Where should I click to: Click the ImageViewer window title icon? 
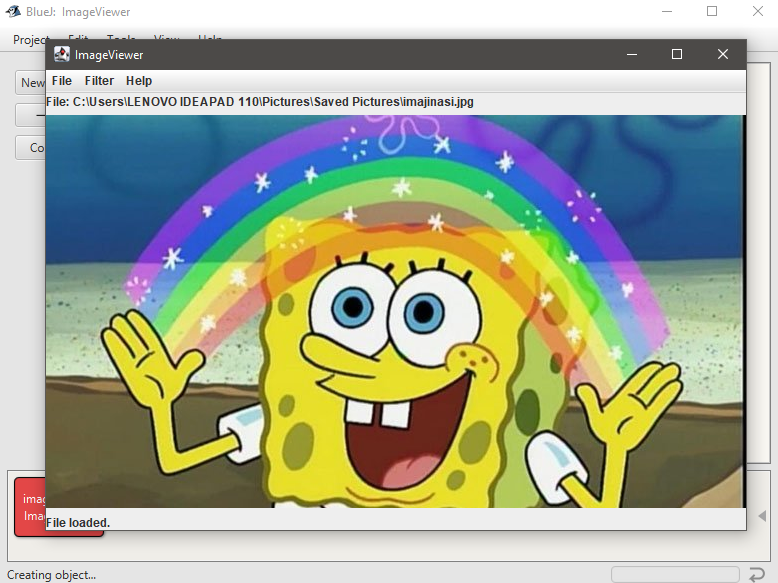click(62, 54)
